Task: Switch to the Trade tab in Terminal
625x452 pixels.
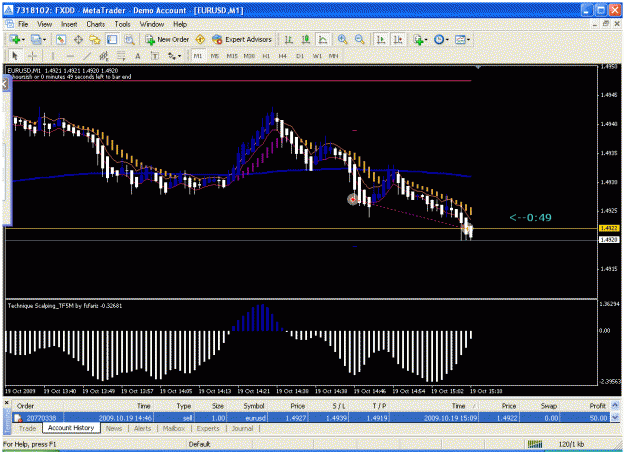Action: [28, 428]
